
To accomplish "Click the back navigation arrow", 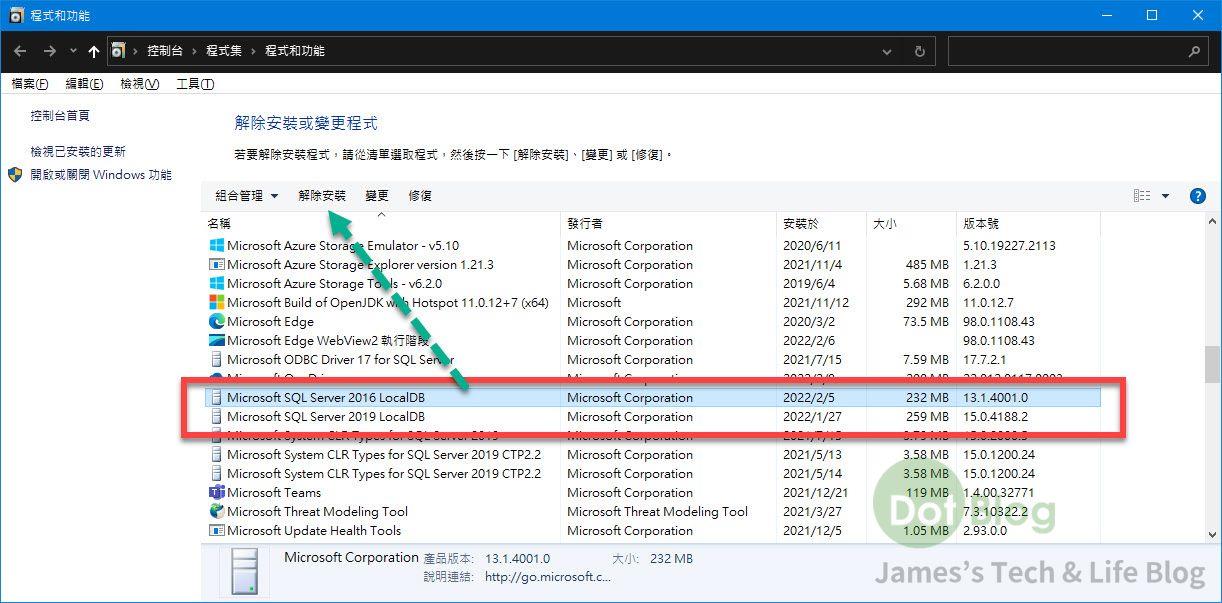I will click(20, 51).
